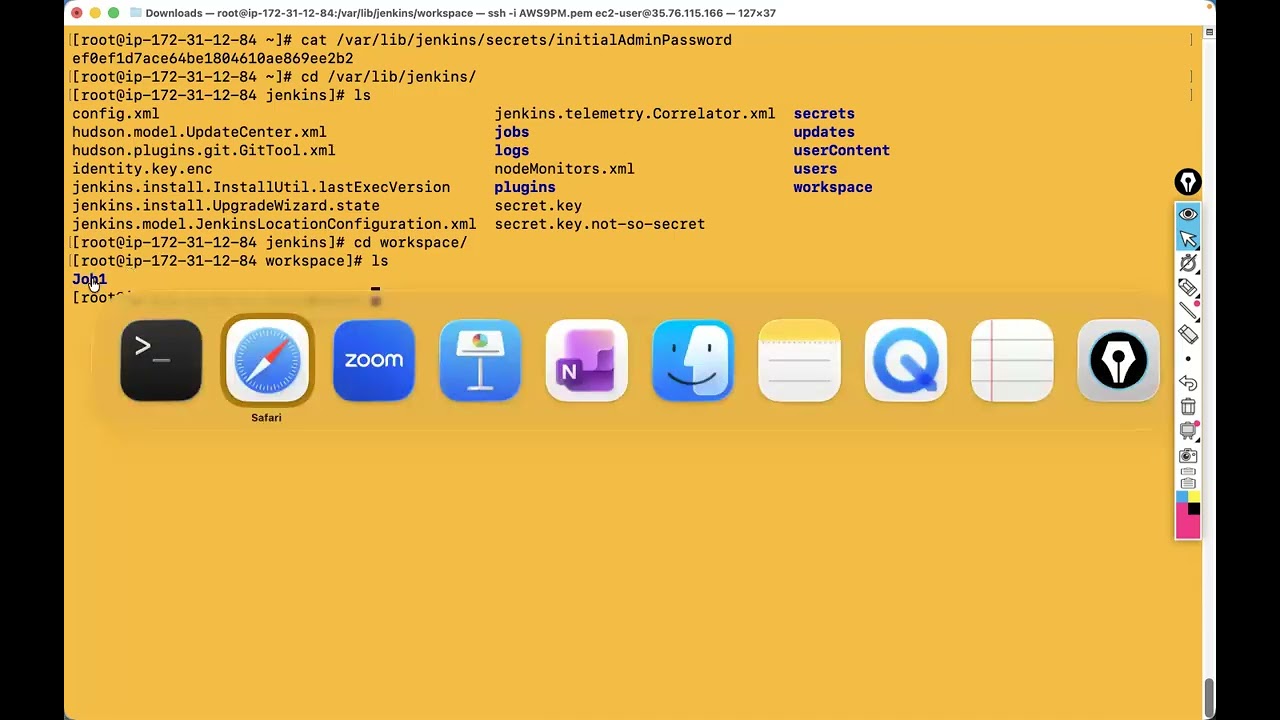The height and width of the screenshot is (720, 1280).
Task: Click 'hudson.model.UpdateCenter.xml' in listing
Action: coord(199,132)
